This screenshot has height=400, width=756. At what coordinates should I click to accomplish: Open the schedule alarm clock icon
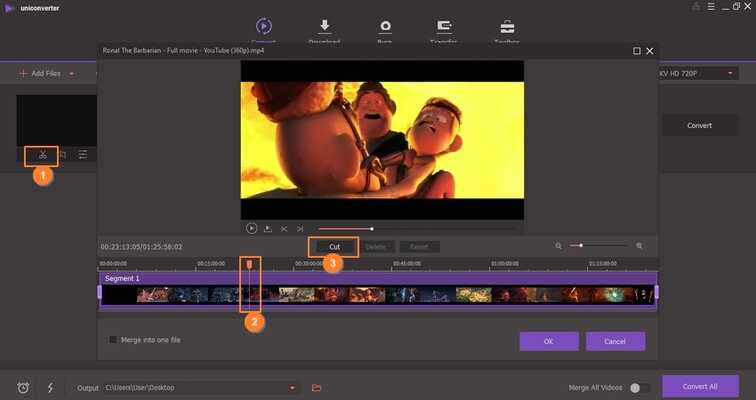[x=23, y=387]
